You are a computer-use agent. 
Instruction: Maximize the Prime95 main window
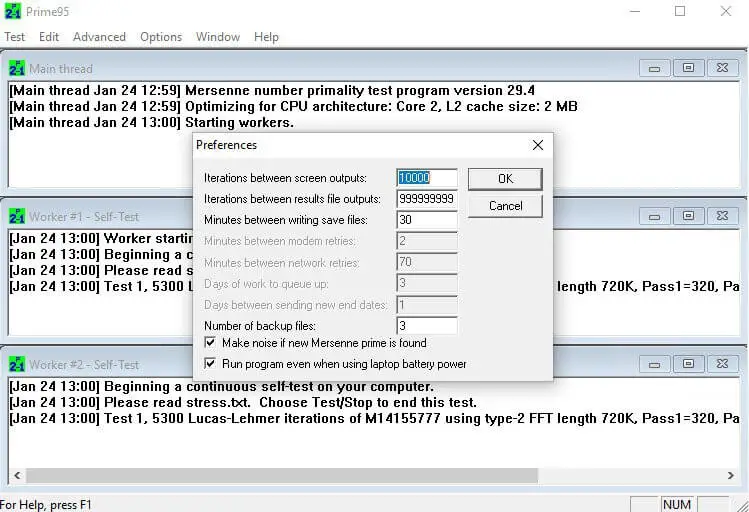pos(680,11)
